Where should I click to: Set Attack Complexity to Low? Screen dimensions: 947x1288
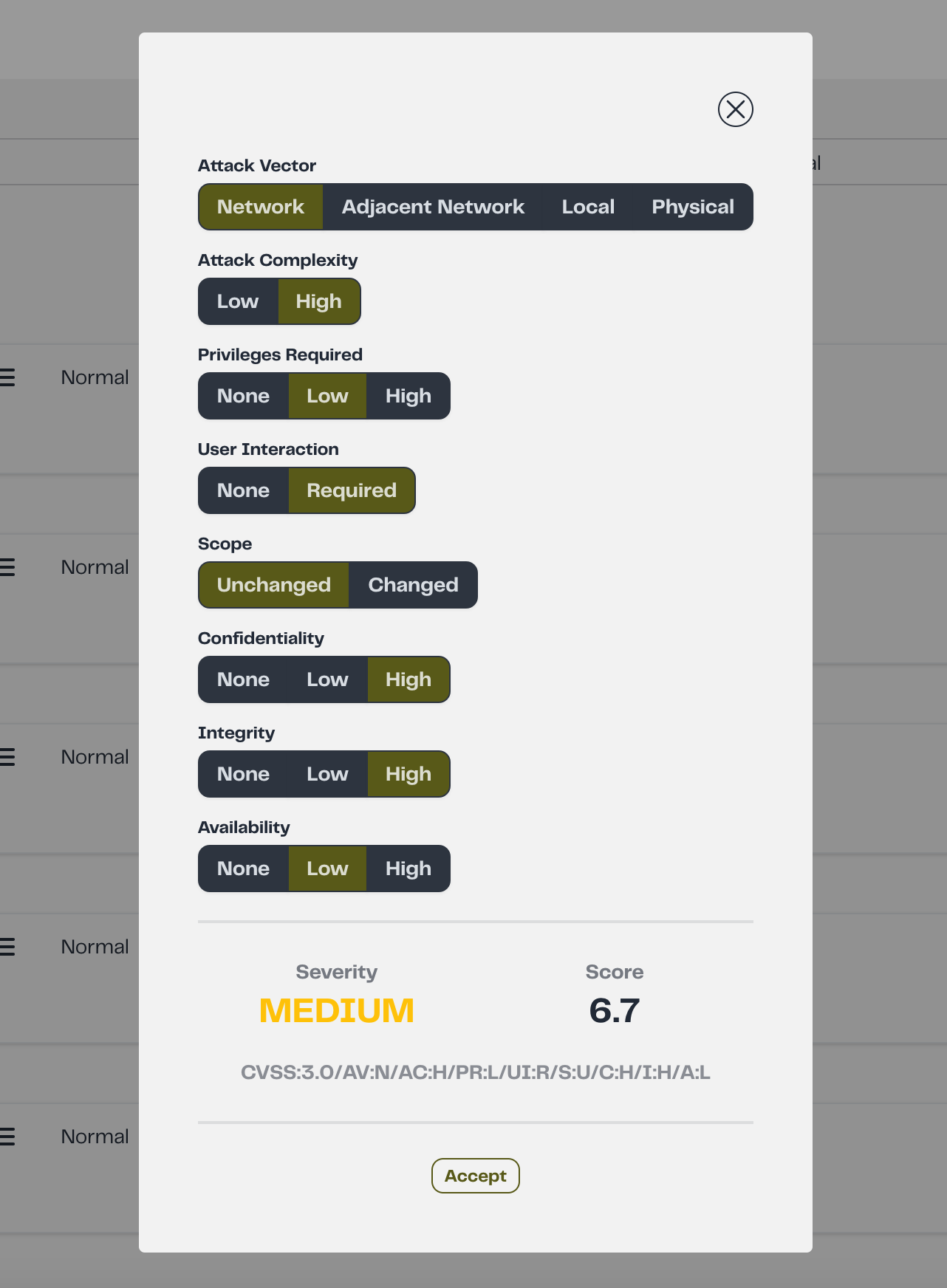(x=238, y=301)
